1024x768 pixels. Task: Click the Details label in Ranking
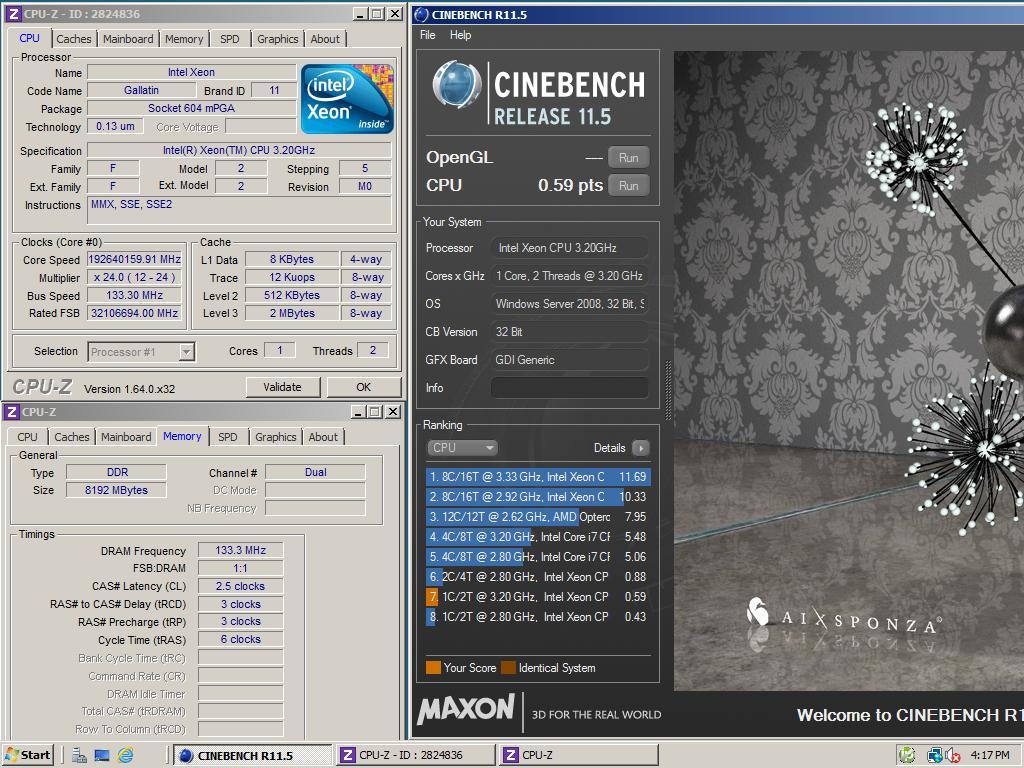pyautogui.click(x=609, y=448)
